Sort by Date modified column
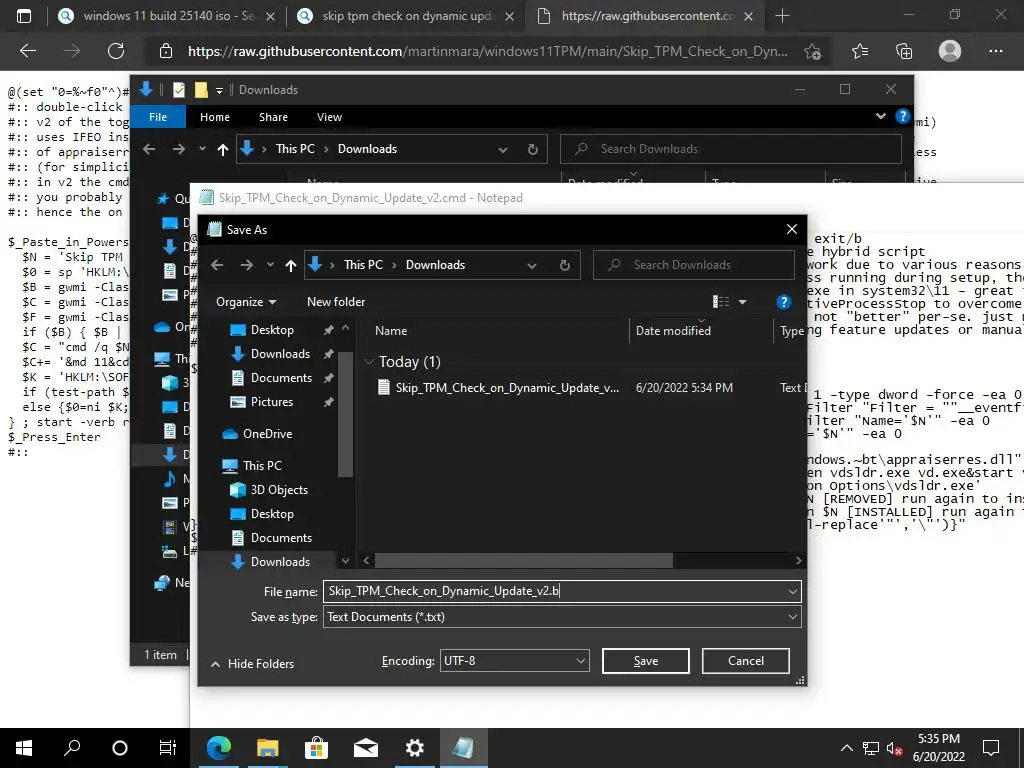Screen dimensions: 1024x768 pos(673,331)
